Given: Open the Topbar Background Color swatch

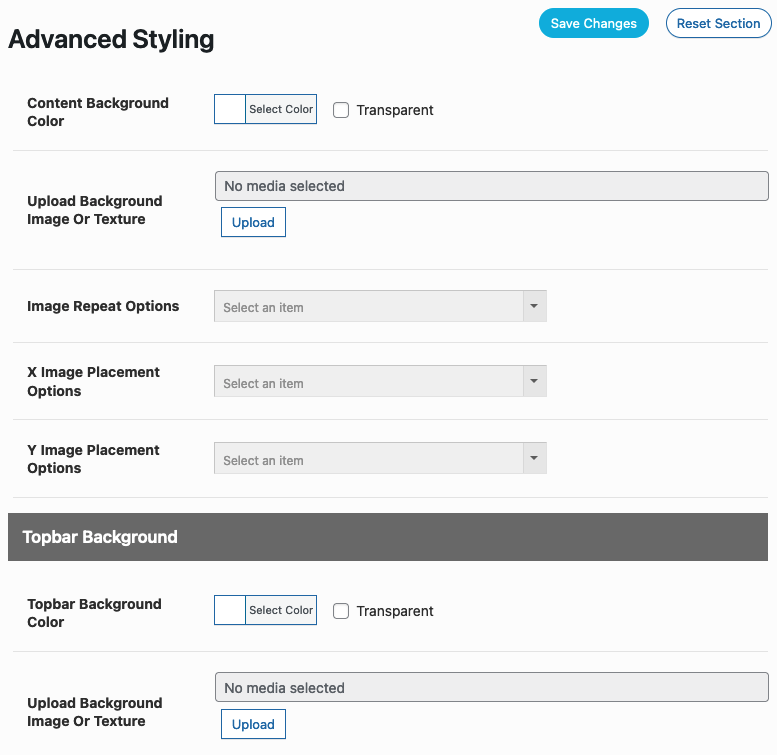Looking at the screenshot, I should 230,610.
